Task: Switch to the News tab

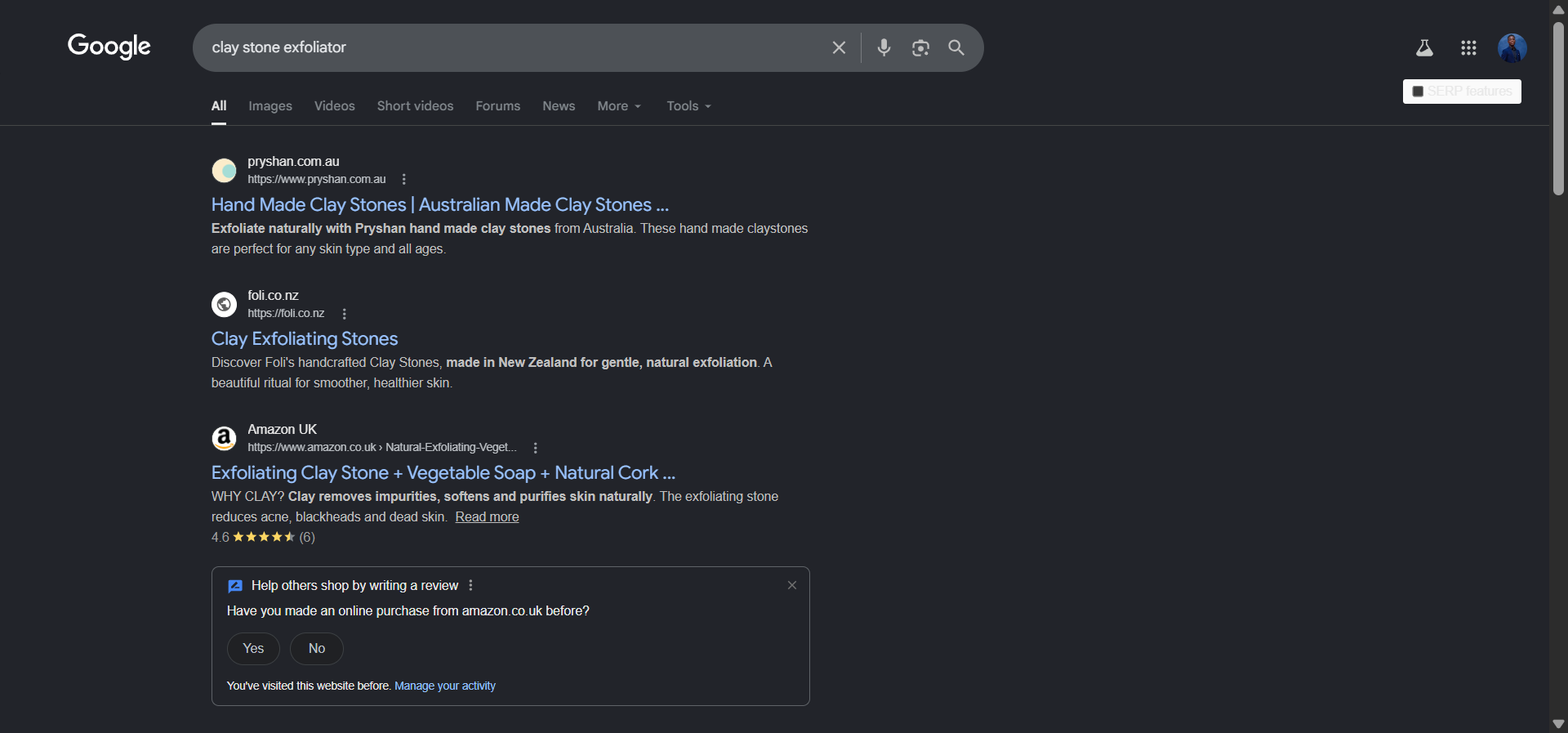Action: (559, 106)
